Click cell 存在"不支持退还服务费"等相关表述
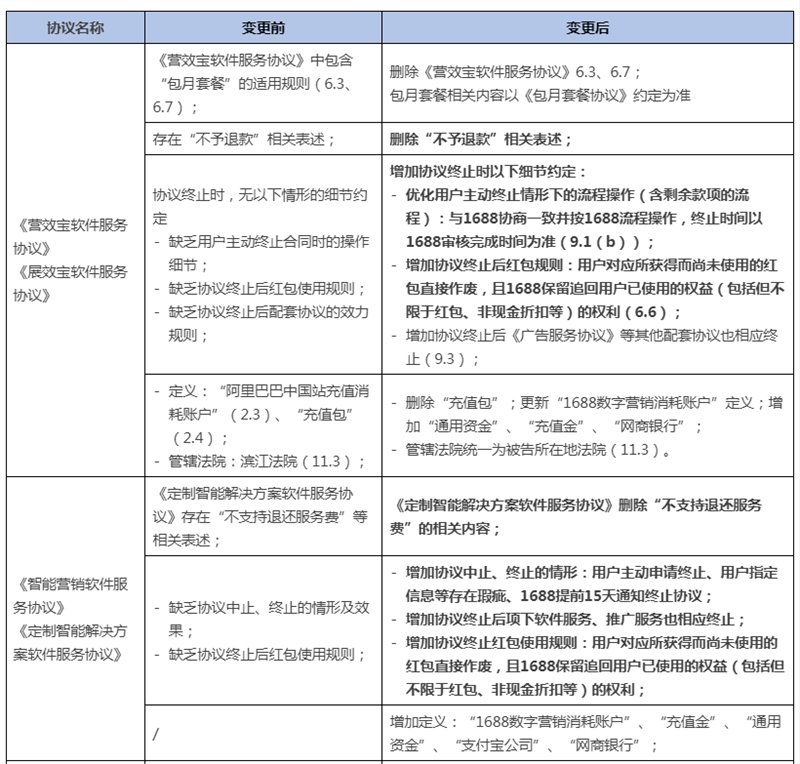 click(263, 516)
